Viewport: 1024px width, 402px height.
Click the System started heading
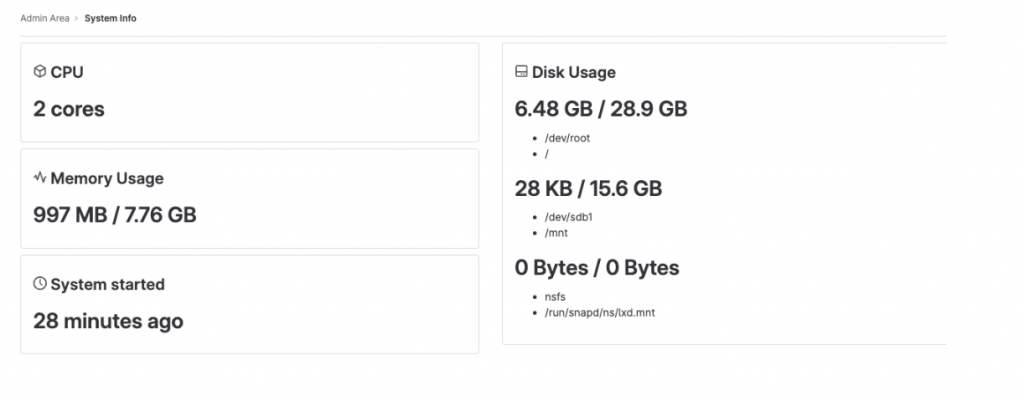[x=108, y=285]
